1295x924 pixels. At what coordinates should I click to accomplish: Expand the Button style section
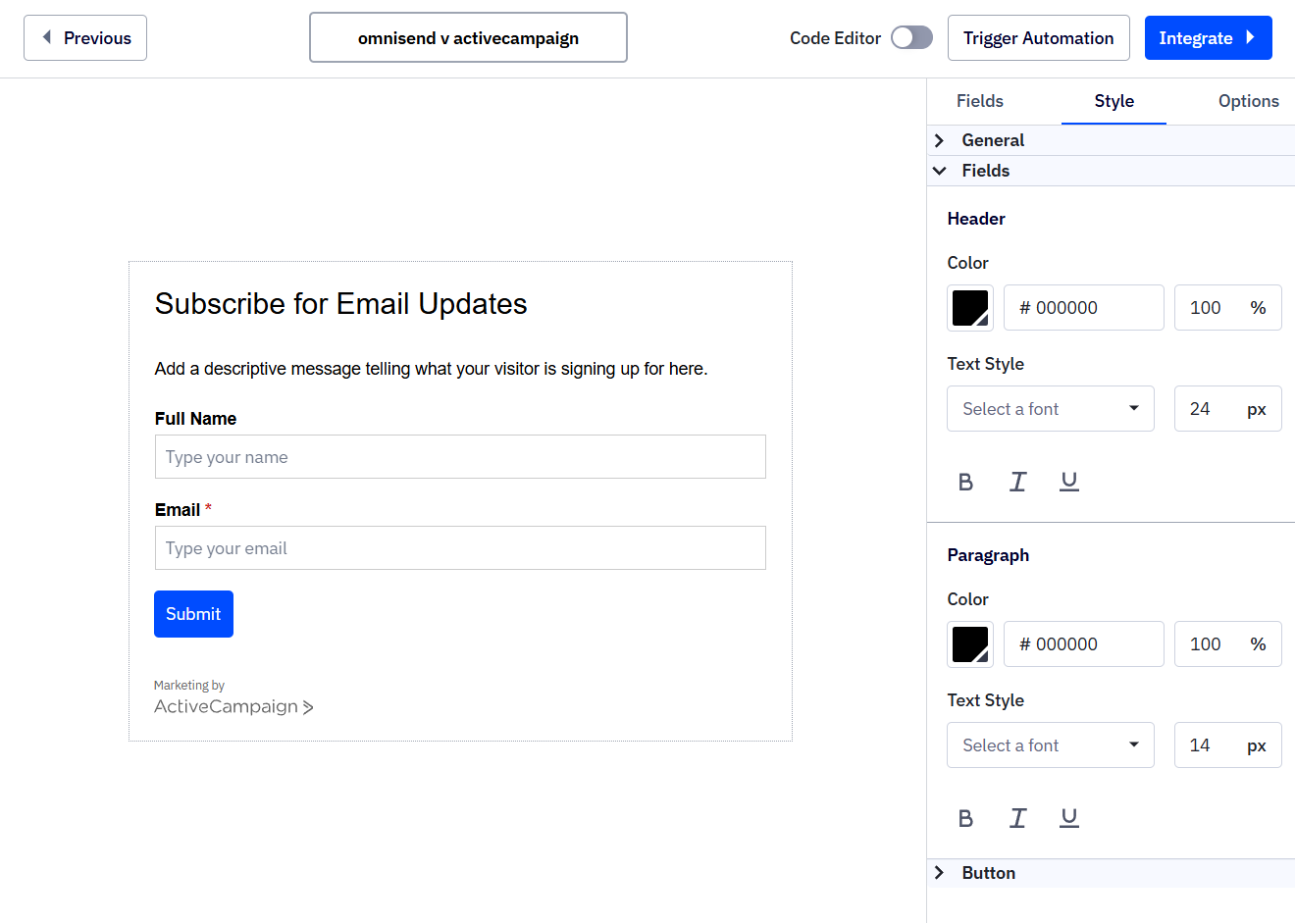[x=1111, y=873]
